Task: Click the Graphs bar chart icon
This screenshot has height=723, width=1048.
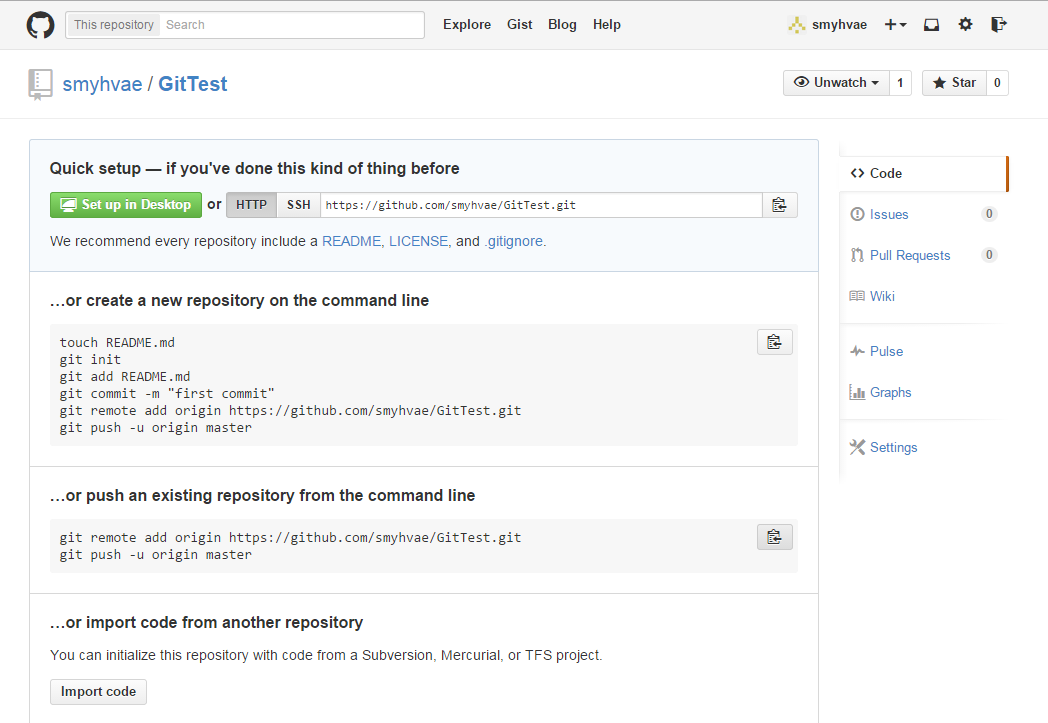Action: (857, 392)
